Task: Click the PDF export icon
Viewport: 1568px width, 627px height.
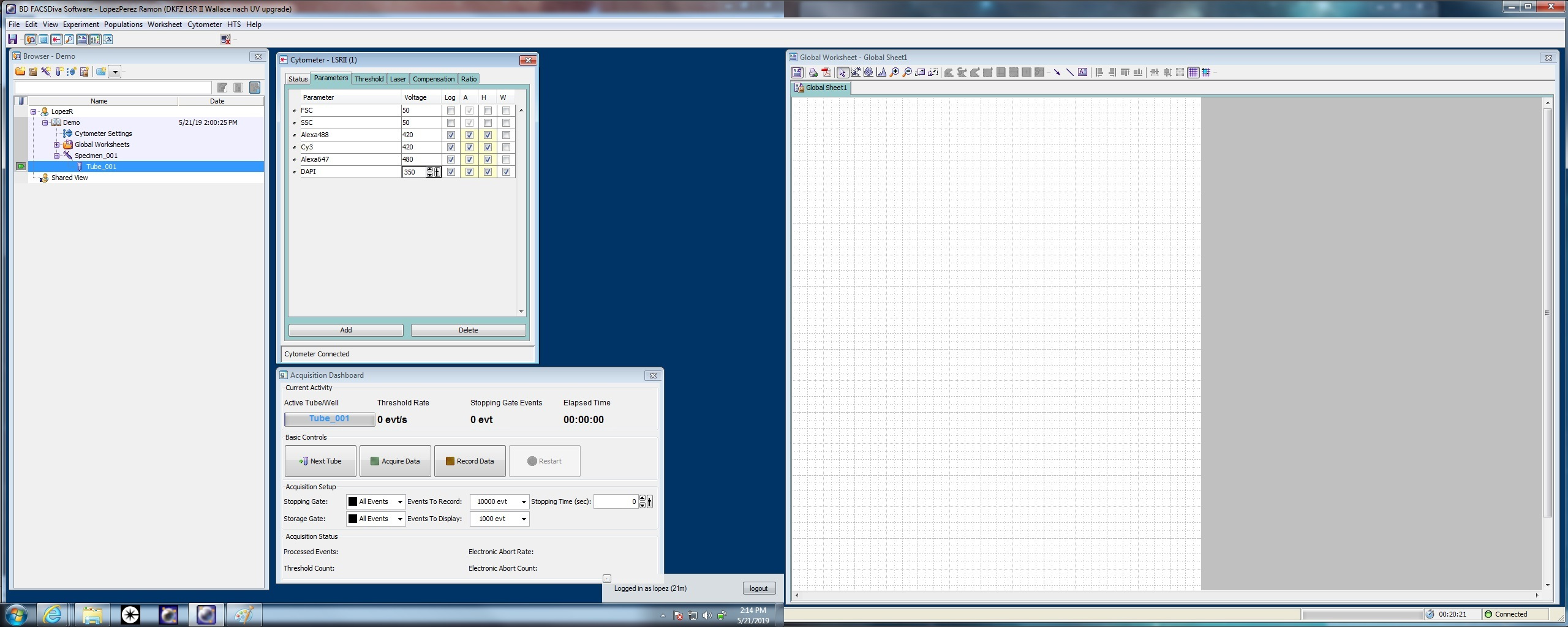Action: pos(826,72)
